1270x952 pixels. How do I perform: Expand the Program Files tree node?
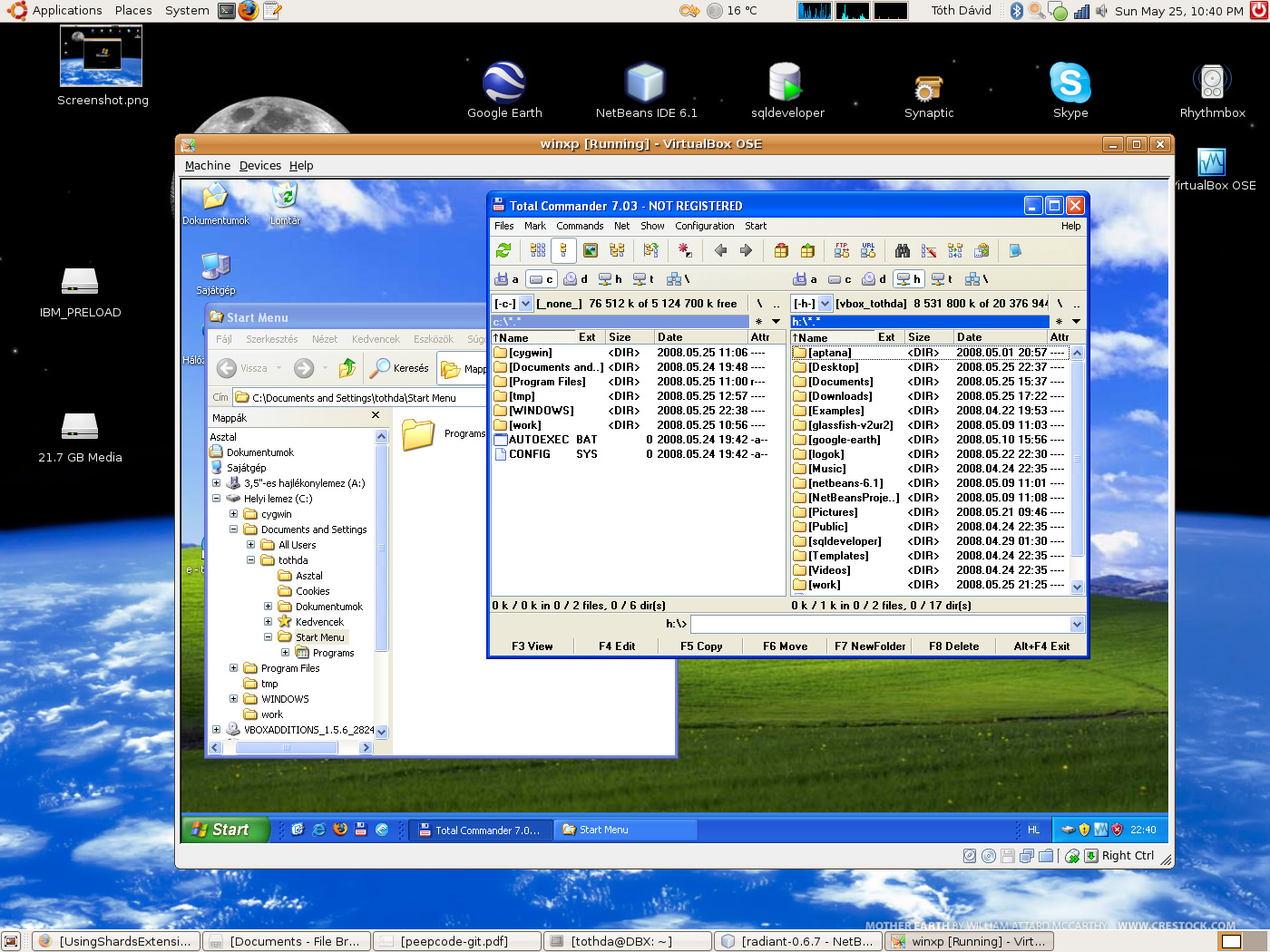click(x=233, y=668)
